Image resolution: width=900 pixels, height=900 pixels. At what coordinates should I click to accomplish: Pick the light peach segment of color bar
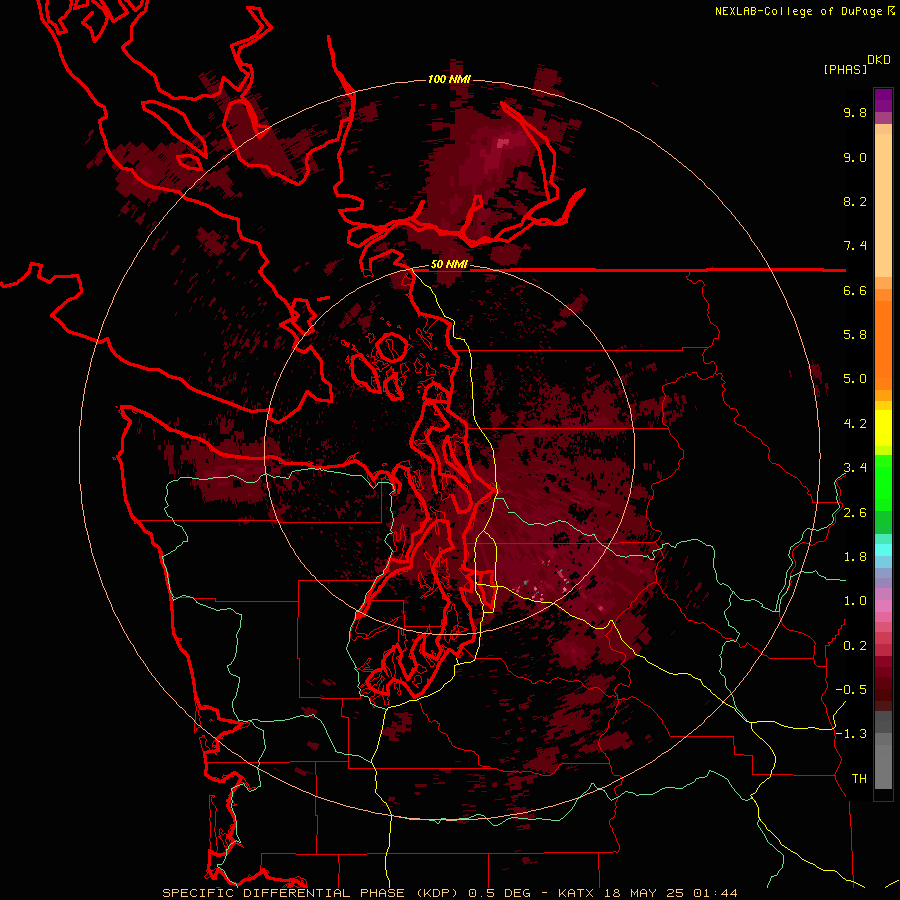(x=883, y=206)
